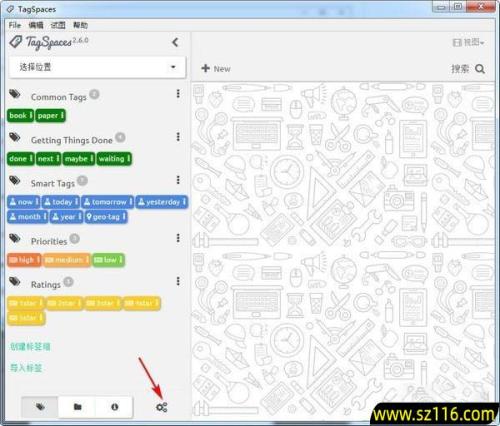Open the 视图 view dropdown at top right
Viewport: 500px width, 426px height.
pos(468,42)
